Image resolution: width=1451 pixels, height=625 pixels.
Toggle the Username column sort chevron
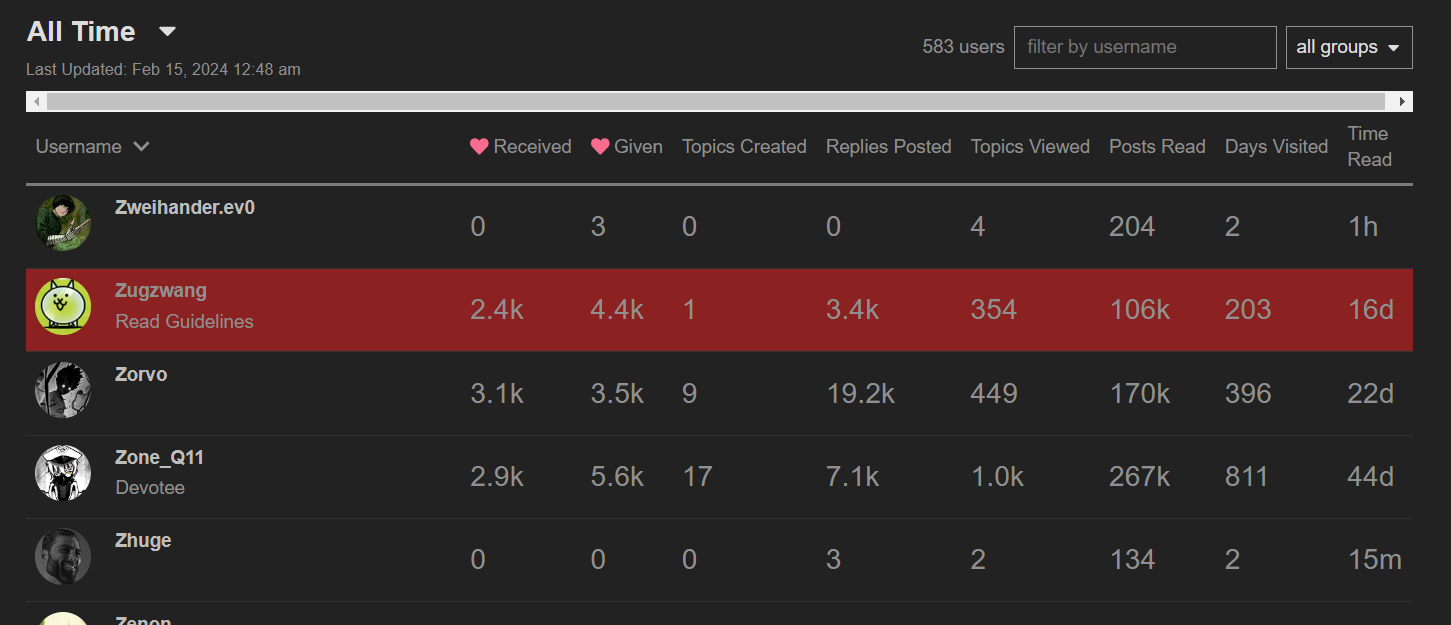[x=141, y=147]
